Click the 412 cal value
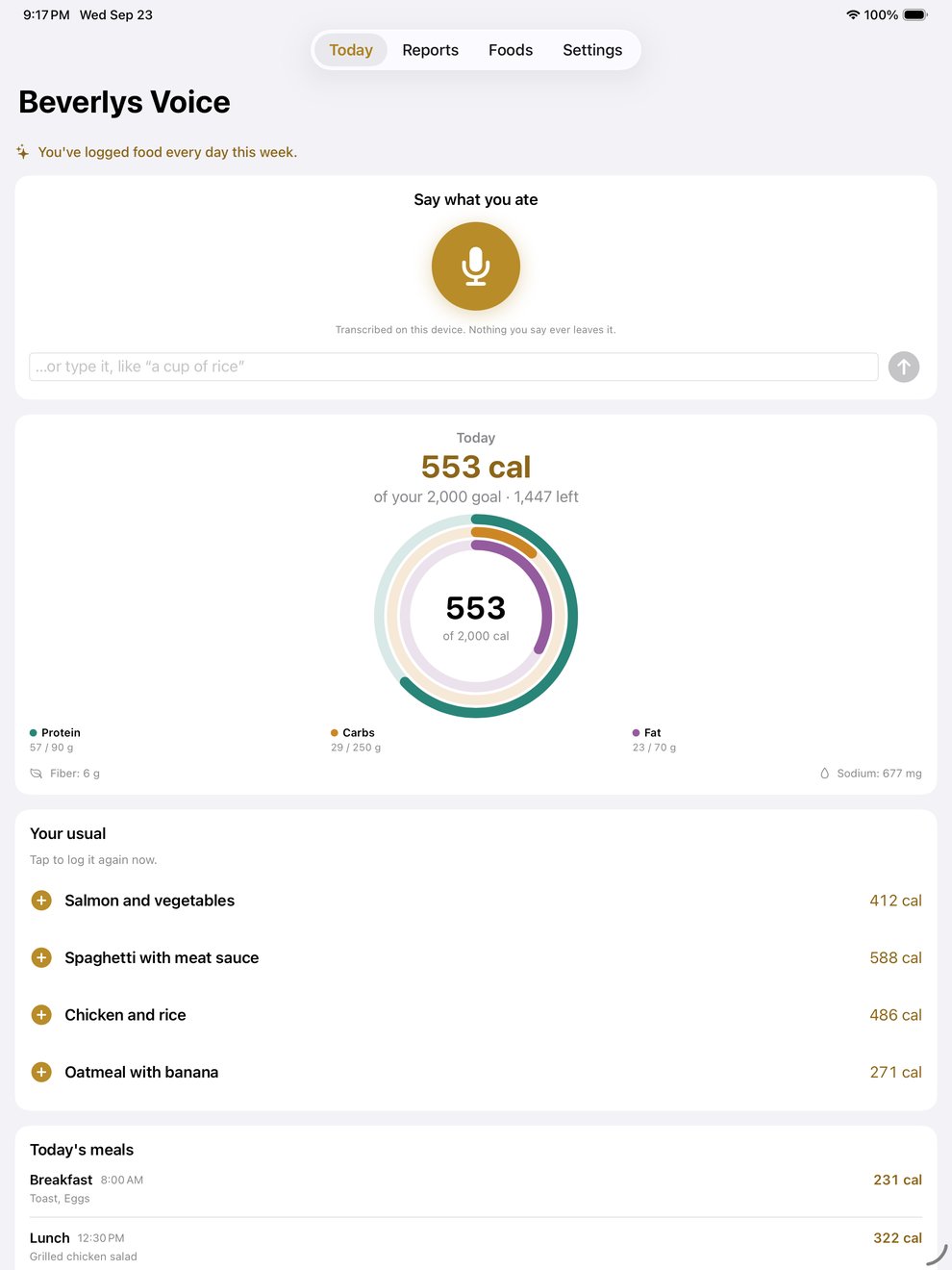Viewport: 952px width, 1270px height. pyautogui.click(x=895, y=901)
